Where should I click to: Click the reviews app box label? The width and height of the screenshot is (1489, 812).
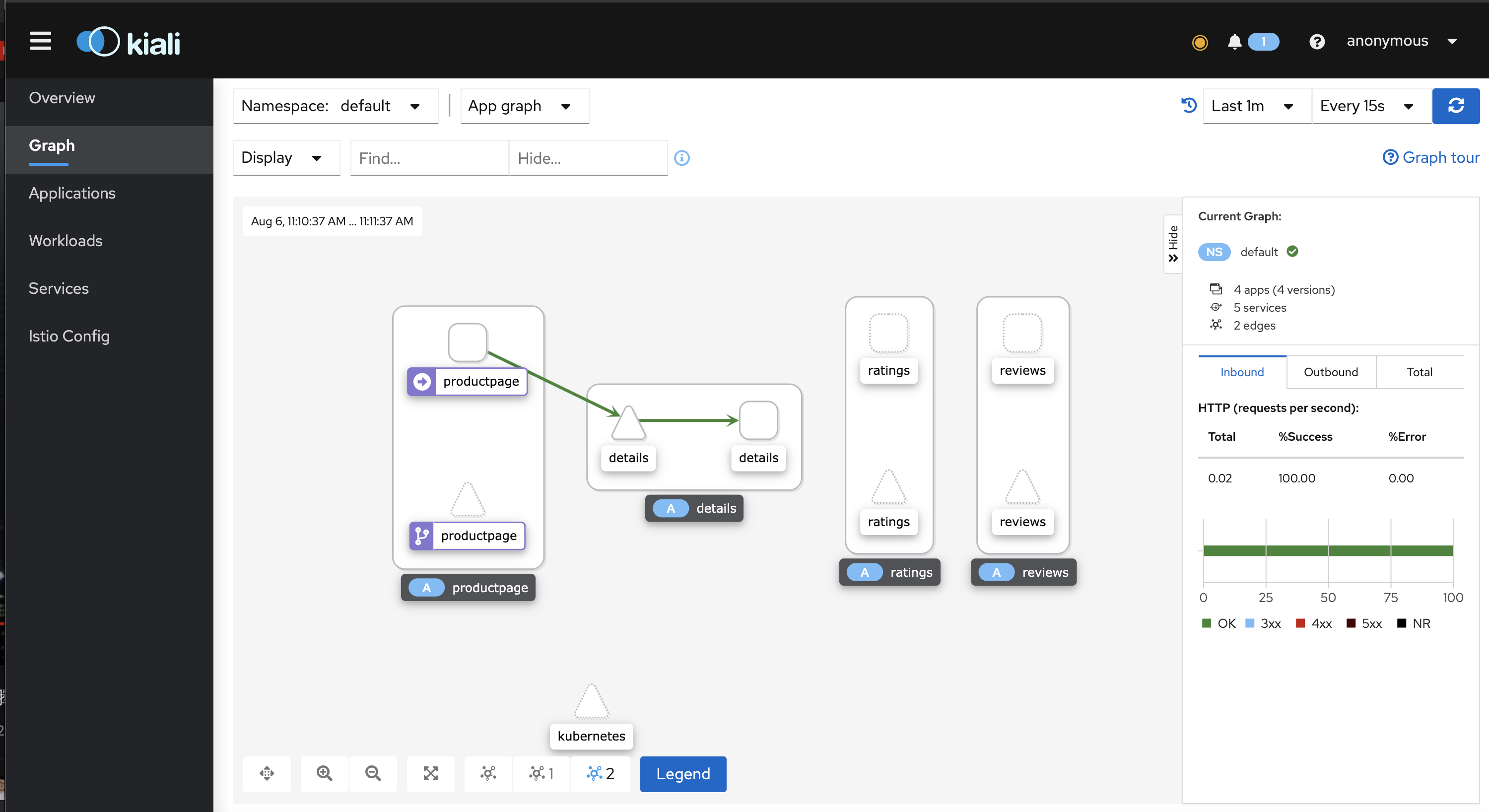click(x=1023, y=572)
